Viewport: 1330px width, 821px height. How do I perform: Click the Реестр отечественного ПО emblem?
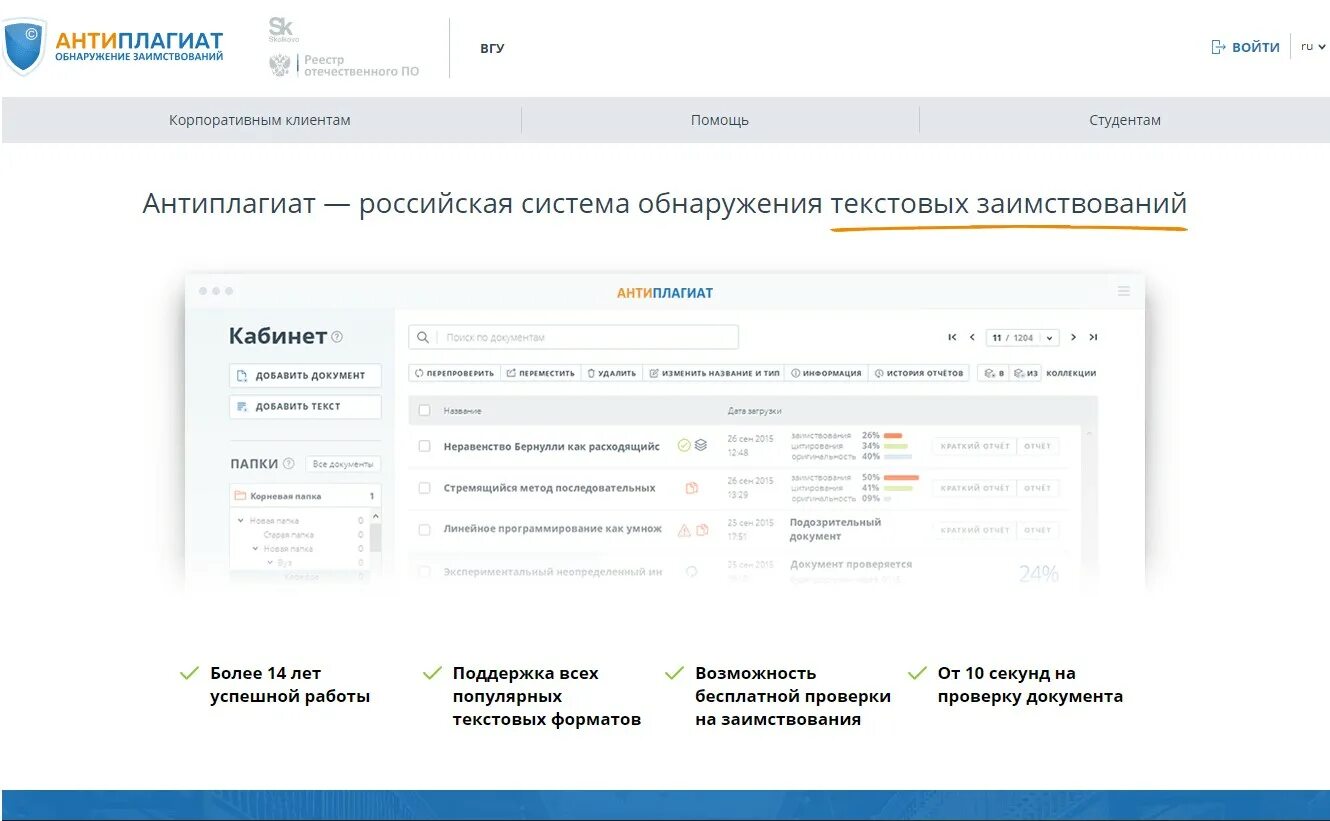(280, 66)
